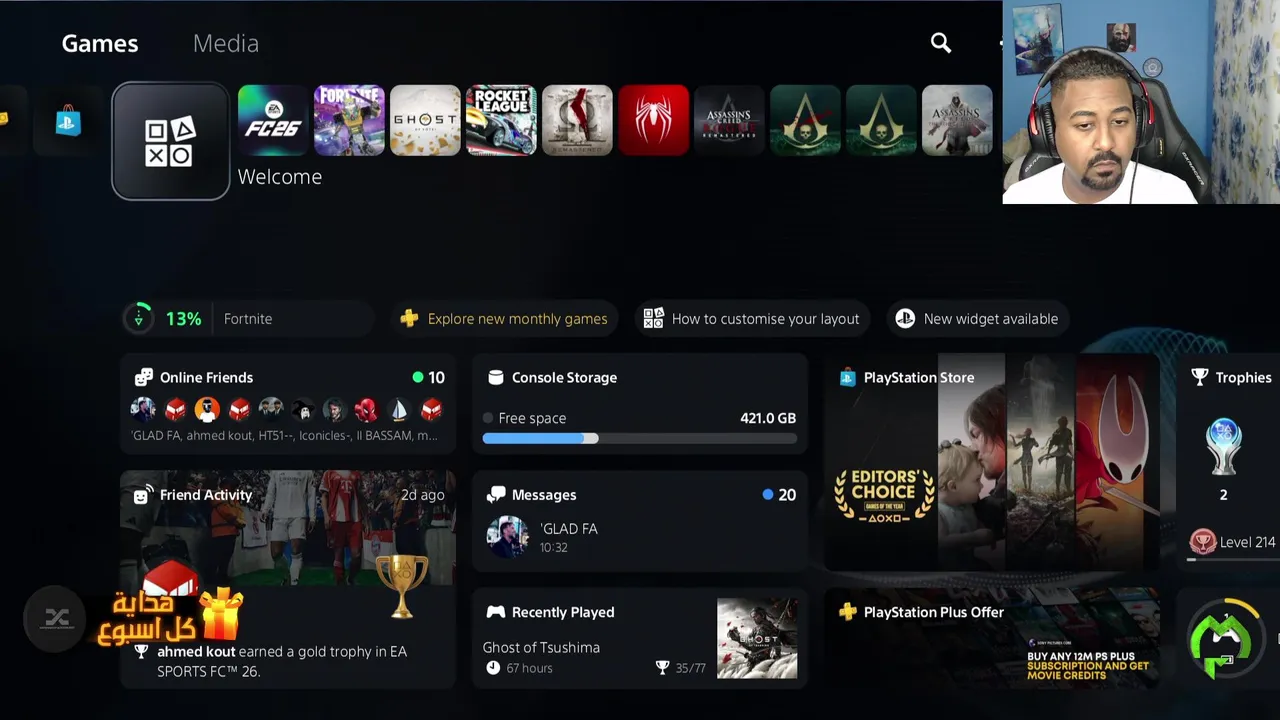Click the yellow PS Plus icon beside monthly games
The width and height of the screenshot is (1280, 720).
tap(409, 318)
